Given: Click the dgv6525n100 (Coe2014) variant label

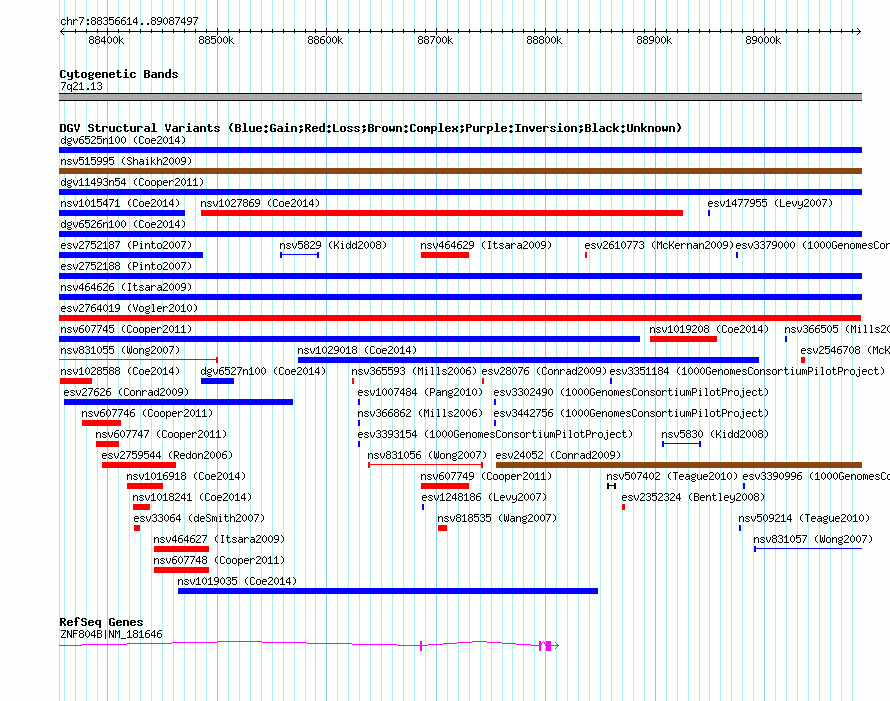Looking at the screenshot, I should tap(123, 140).
